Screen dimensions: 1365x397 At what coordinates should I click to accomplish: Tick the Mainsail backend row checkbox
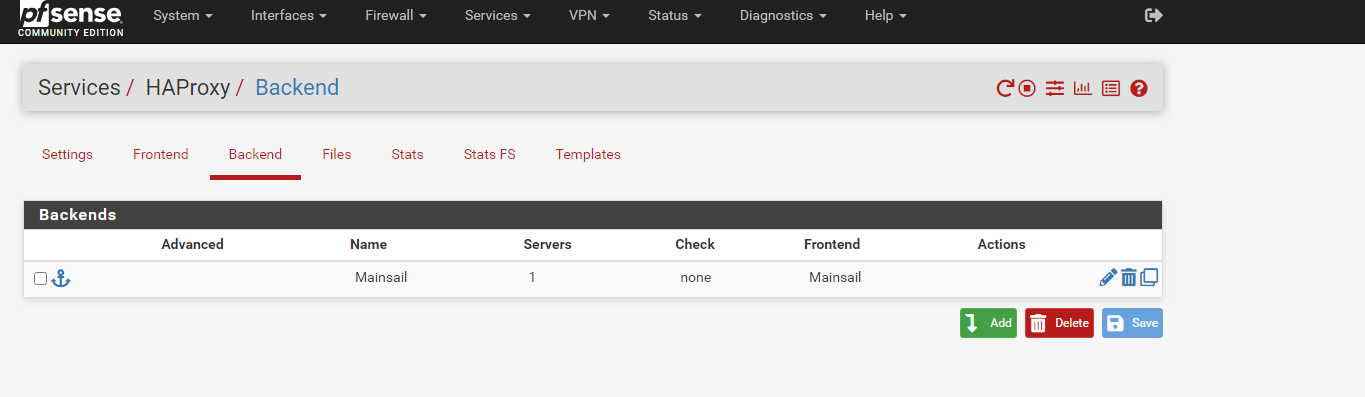[x=40, y=278]
